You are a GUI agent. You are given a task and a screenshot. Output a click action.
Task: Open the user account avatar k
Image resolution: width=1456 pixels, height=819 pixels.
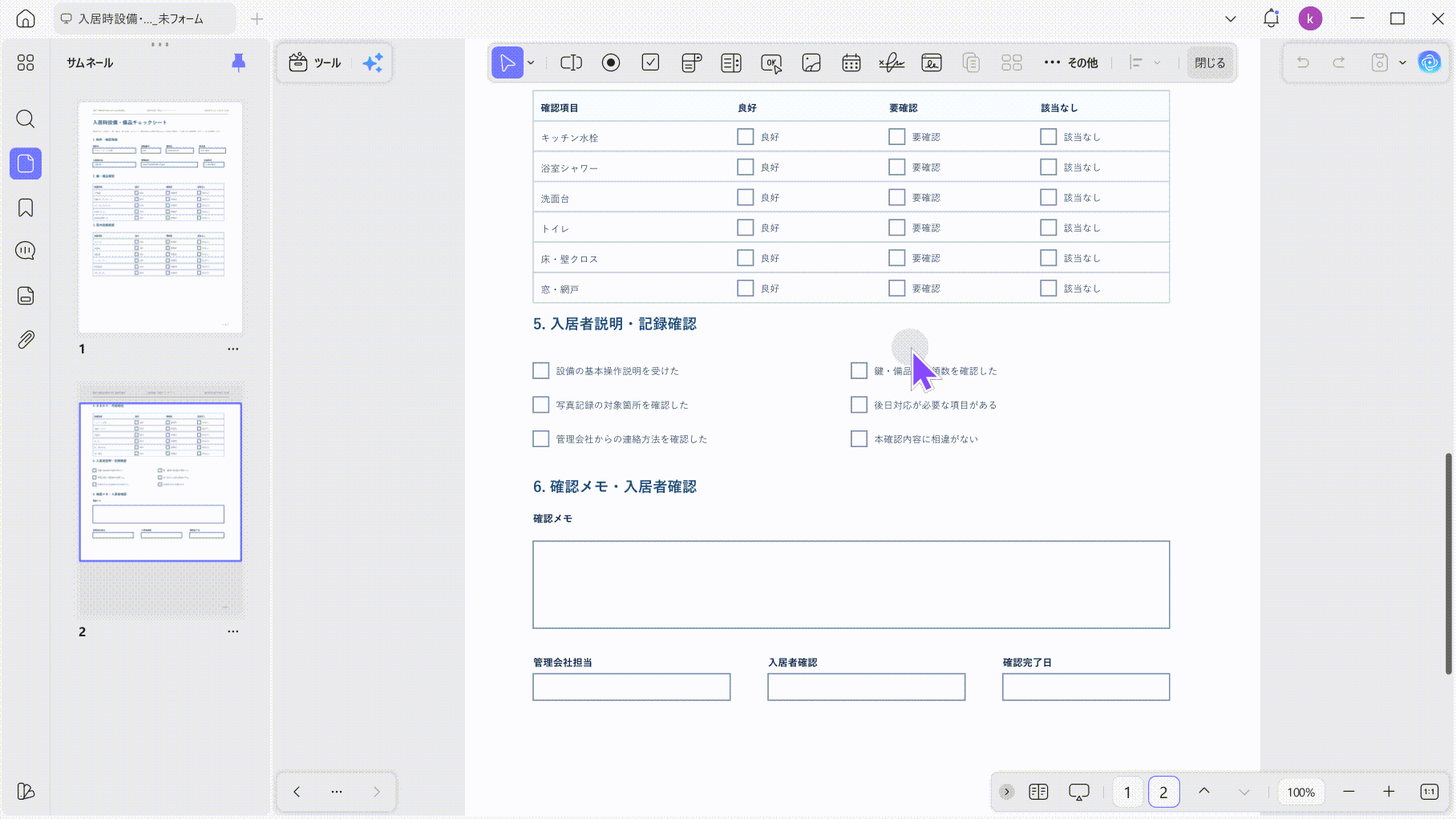(x=1310, y=18)
